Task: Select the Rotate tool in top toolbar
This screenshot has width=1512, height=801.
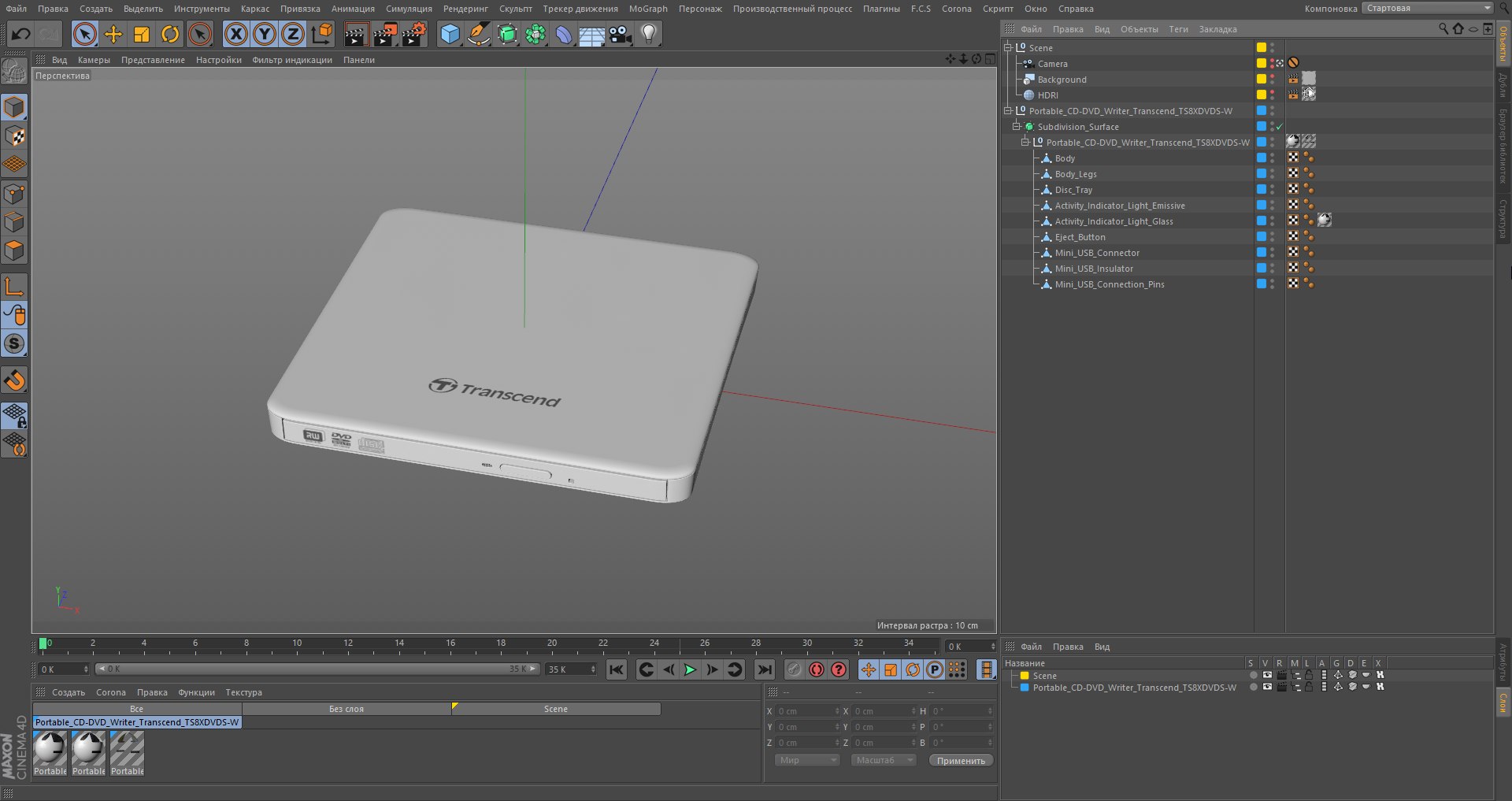Action: (x=170, y=34)
